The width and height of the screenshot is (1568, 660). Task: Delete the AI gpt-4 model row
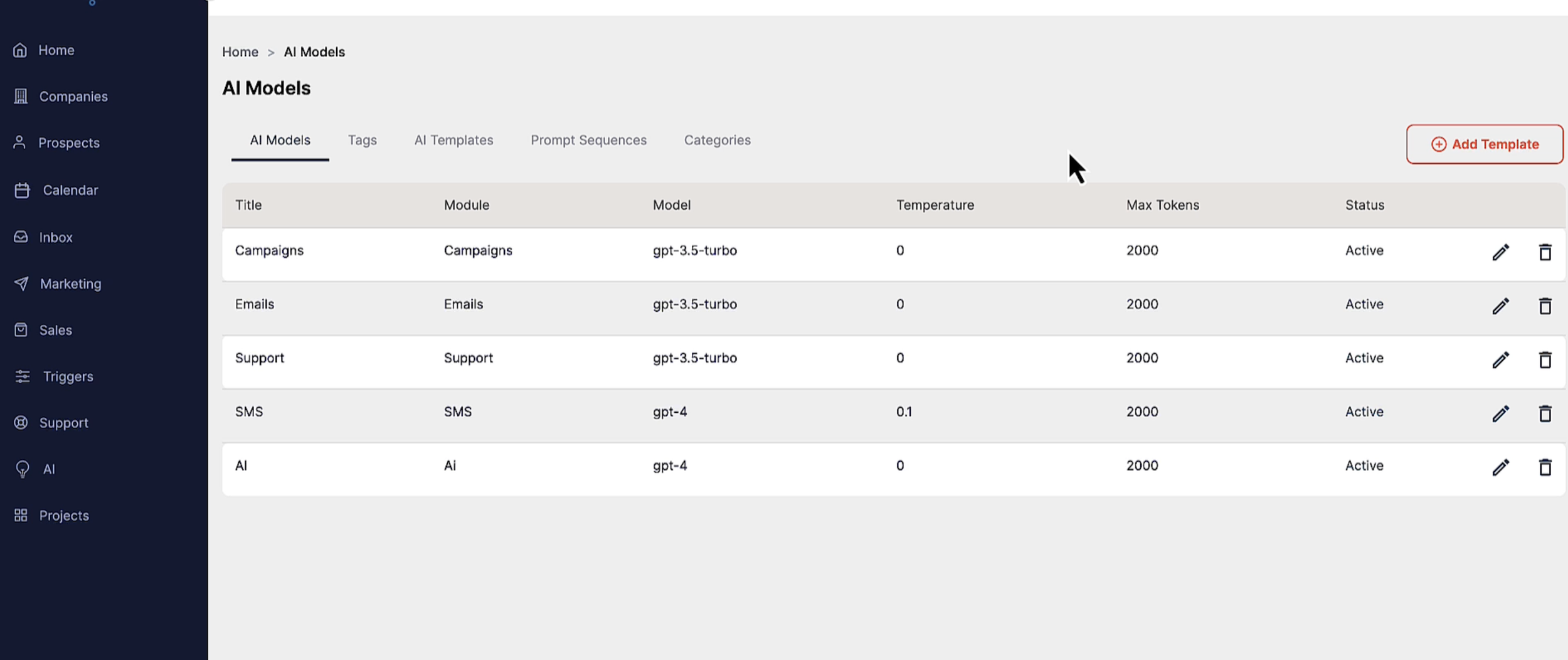click(1545, 467)
